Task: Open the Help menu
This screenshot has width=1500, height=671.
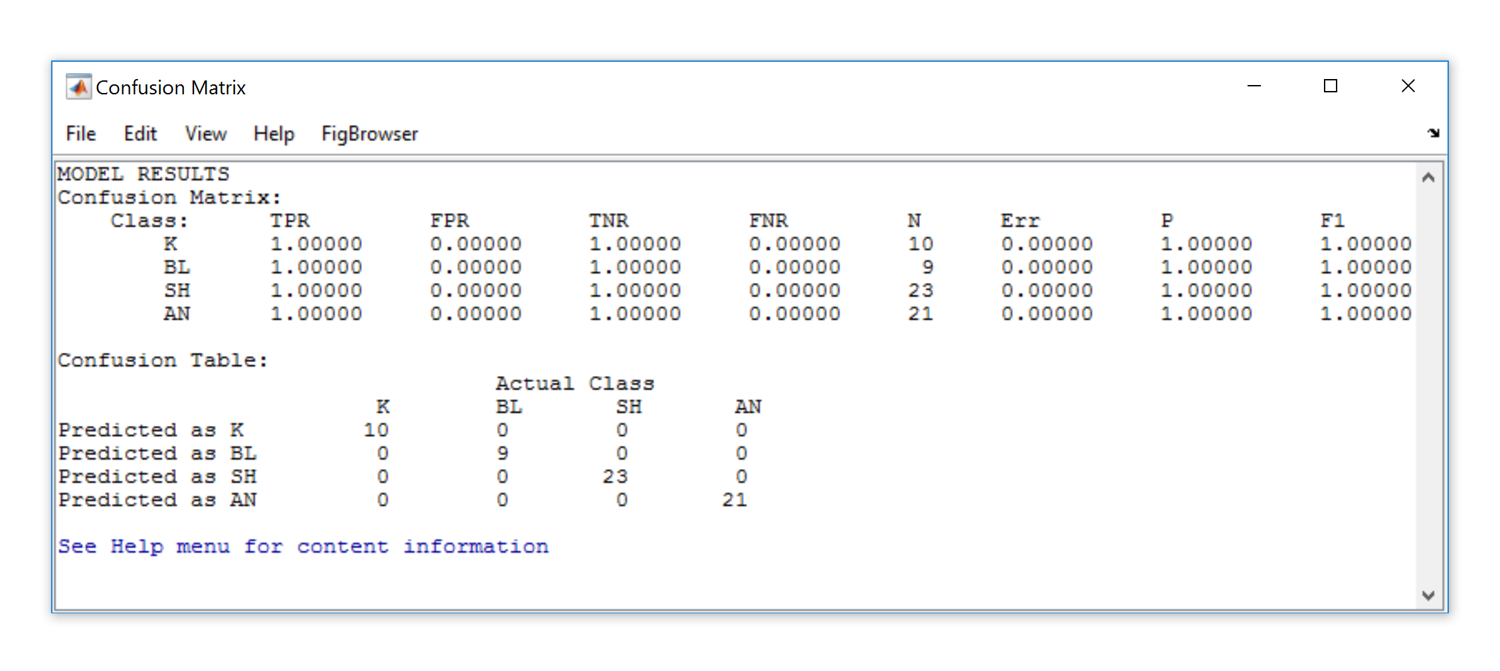Action: point(273,134)
